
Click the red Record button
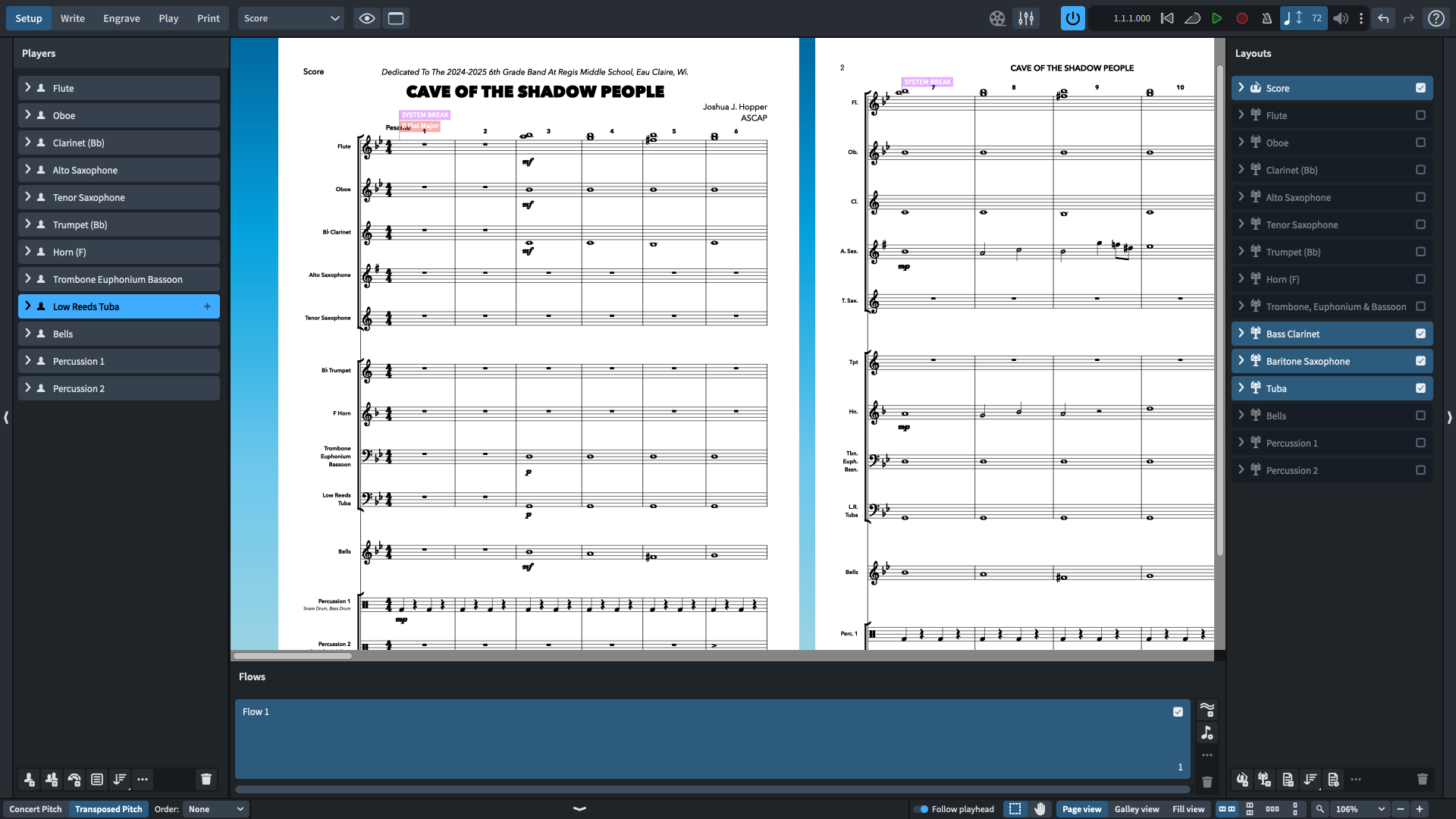click(x=1242, y=18)
